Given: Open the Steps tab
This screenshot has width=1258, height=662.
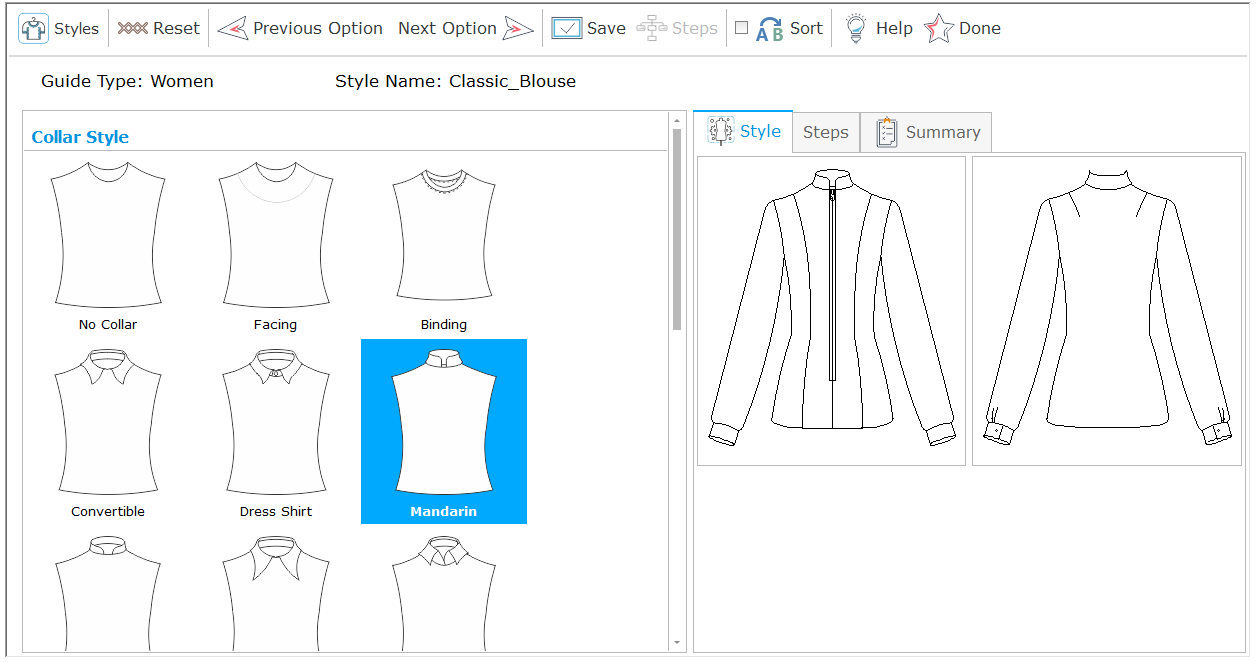Looking at the screenshot, I should tap(826, 132).
